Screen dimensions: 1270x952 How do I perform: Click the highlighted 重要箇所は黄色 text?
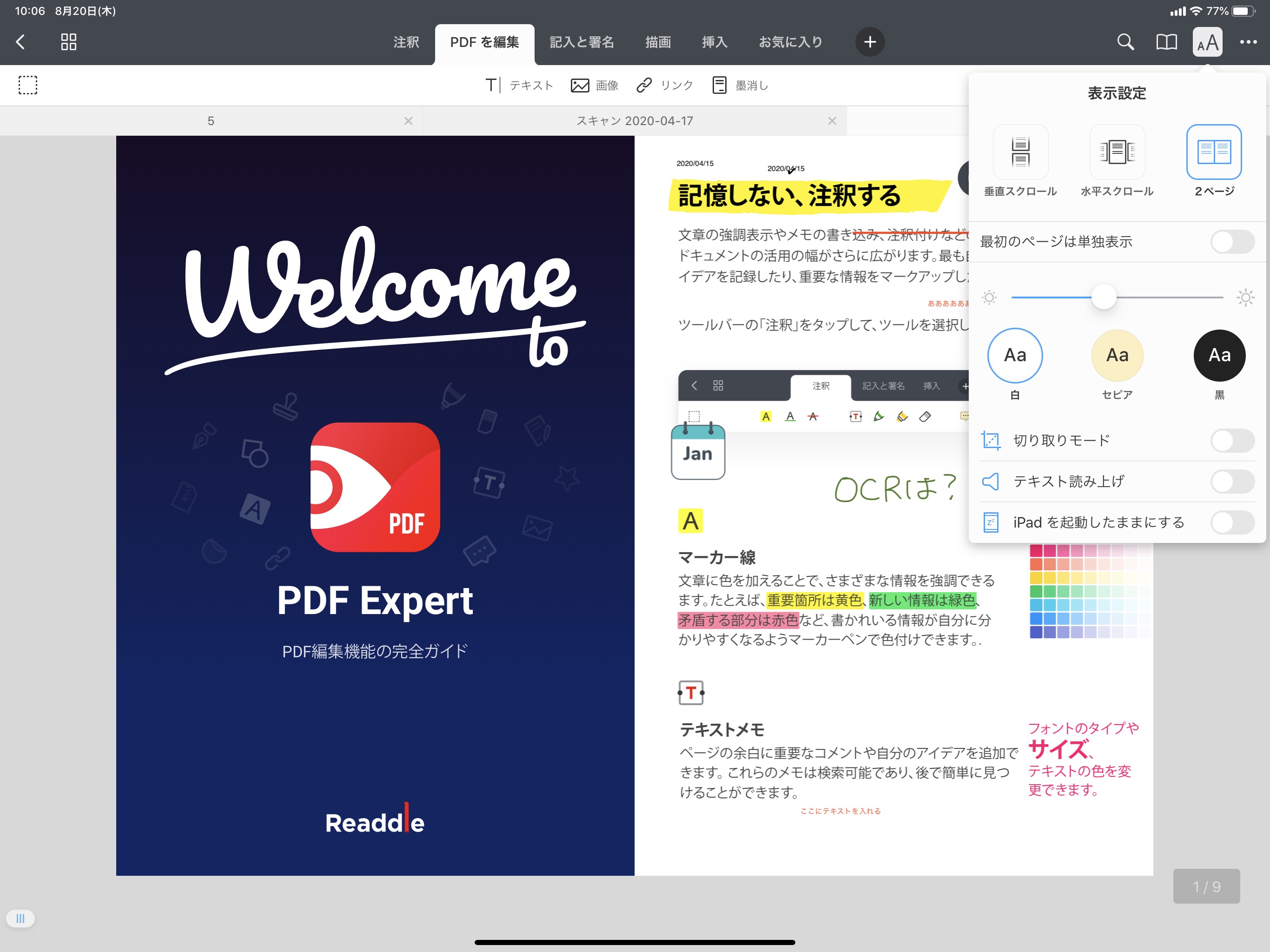point(814,600)
